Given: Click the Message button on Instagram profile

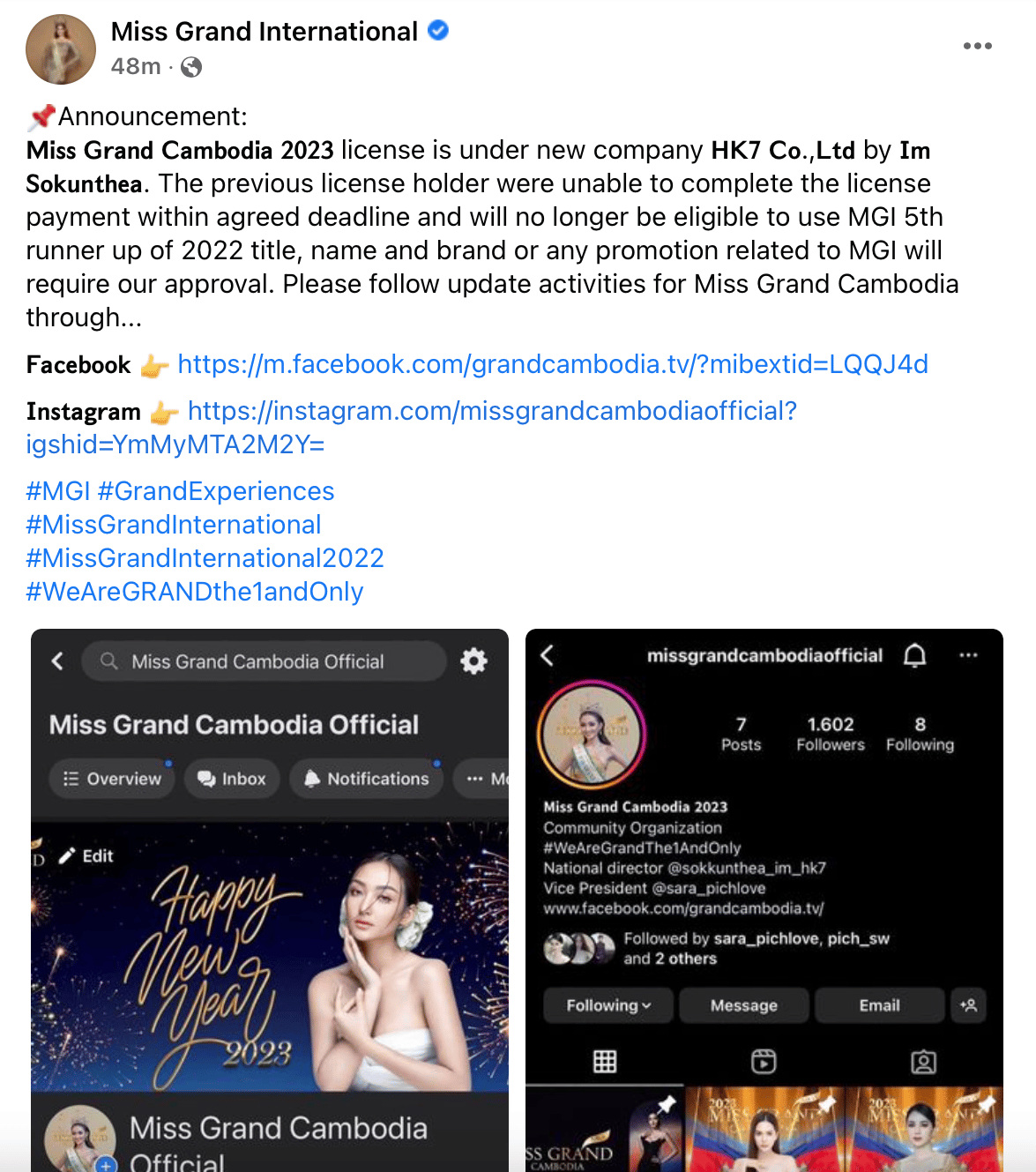Looking at the screenshot, I should (744, 1005).
